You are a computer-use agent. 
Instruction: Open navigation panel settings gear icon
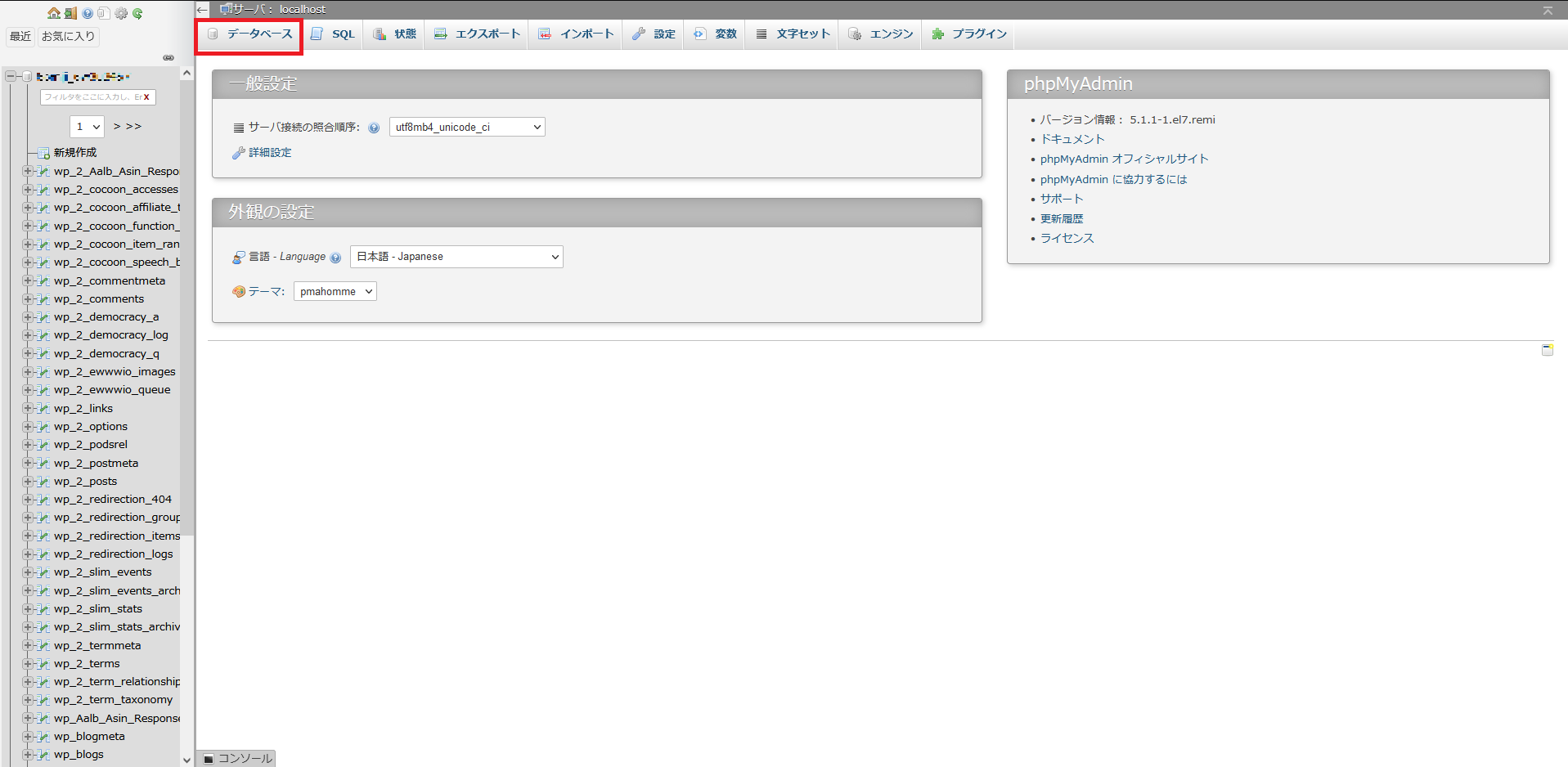[121, 13]
